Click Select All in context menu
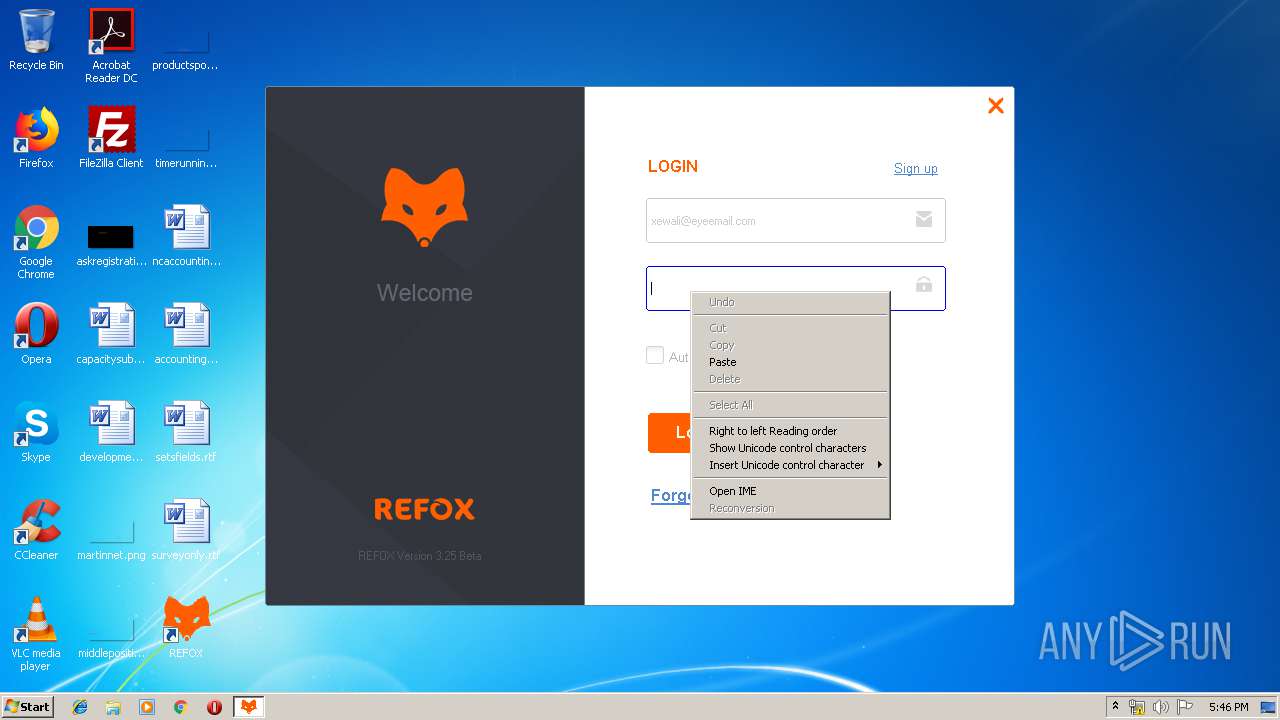 pyautogui.click(x=790, y=405)
